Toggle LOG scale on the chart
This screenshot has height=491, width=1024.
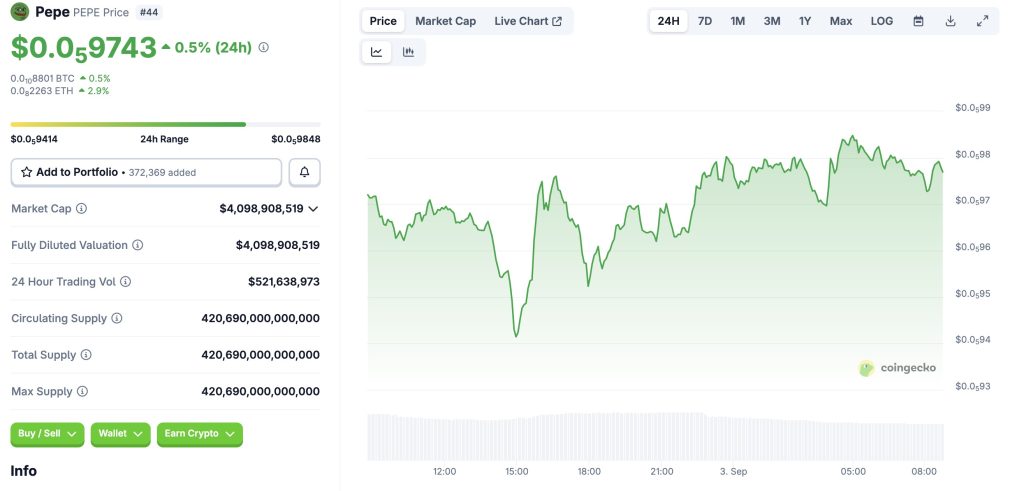(x=881, y=21)
